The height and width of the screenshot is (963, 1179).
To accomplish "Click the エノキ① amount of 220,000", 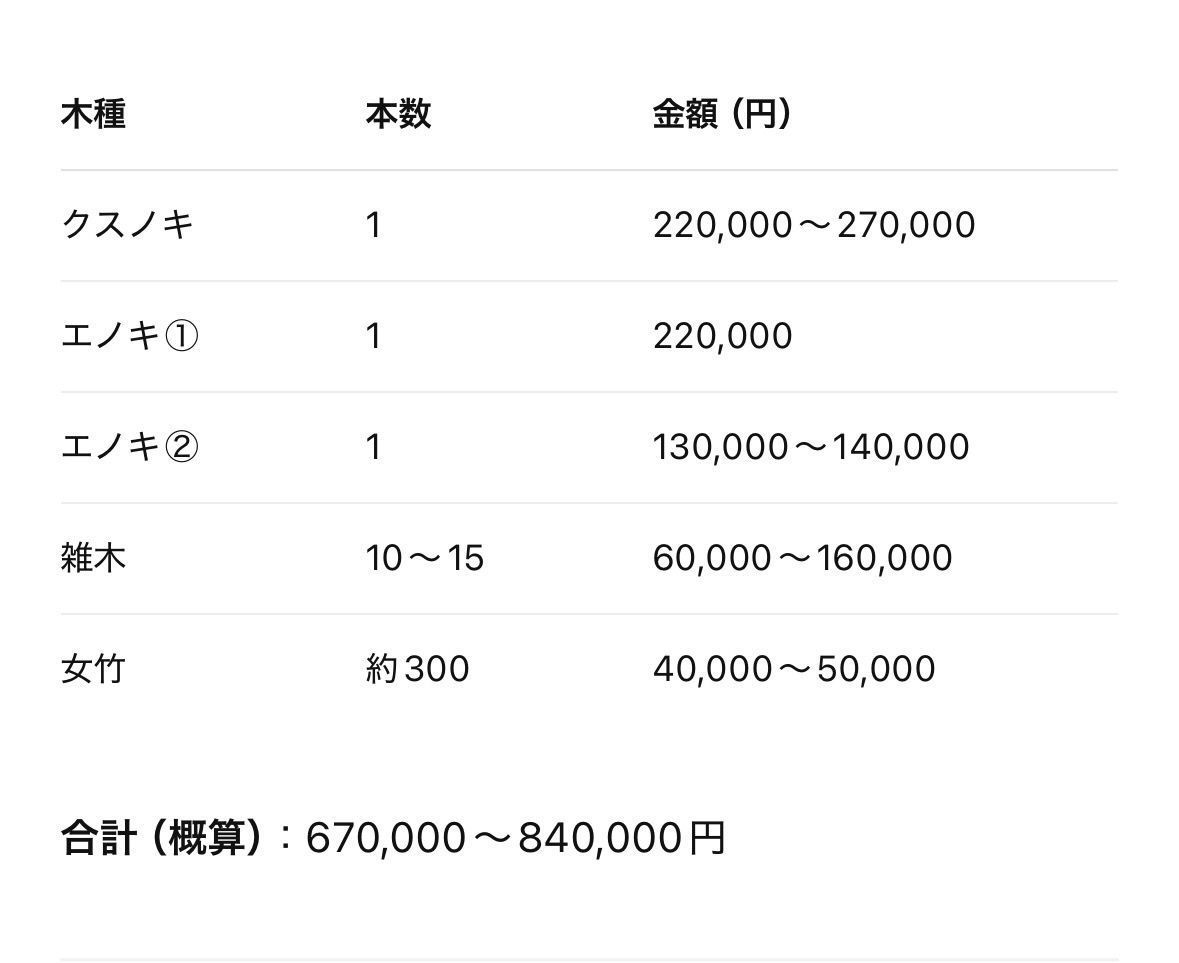I will (x=722, y=336).
